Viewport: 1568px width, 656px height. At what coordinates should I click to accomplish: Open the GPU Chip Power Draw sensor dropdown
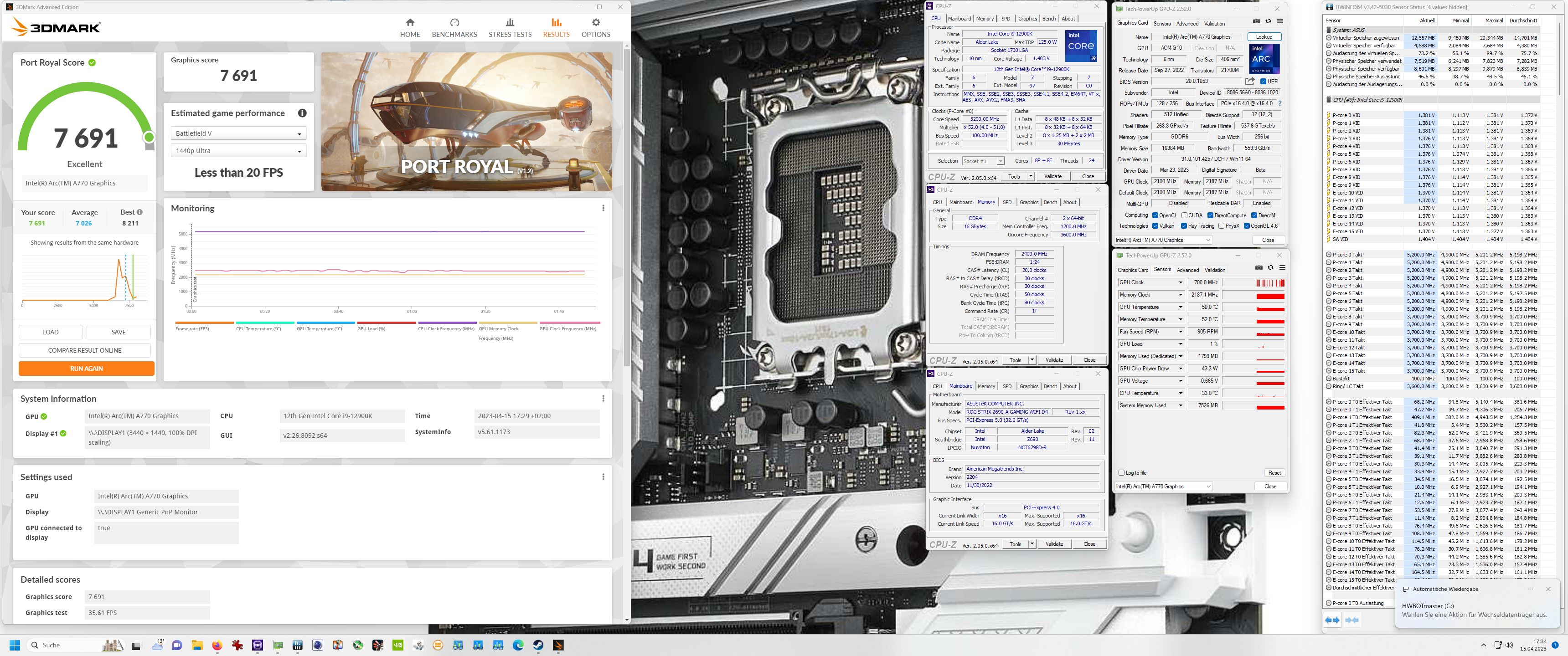(x=1181, y=368)
